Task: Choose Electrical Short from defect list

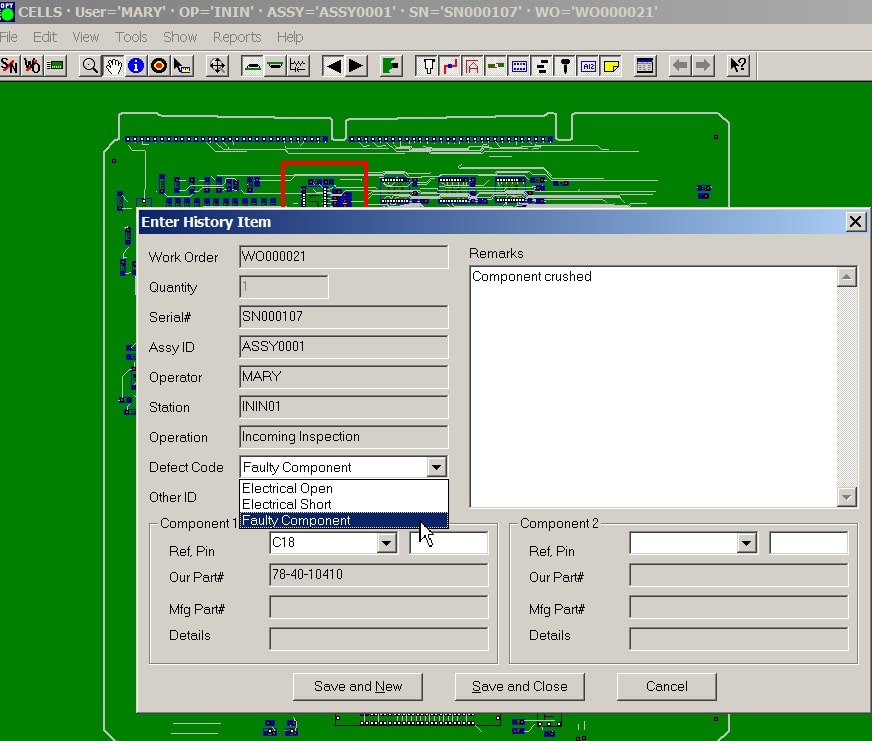Action: tap(343, 504)
